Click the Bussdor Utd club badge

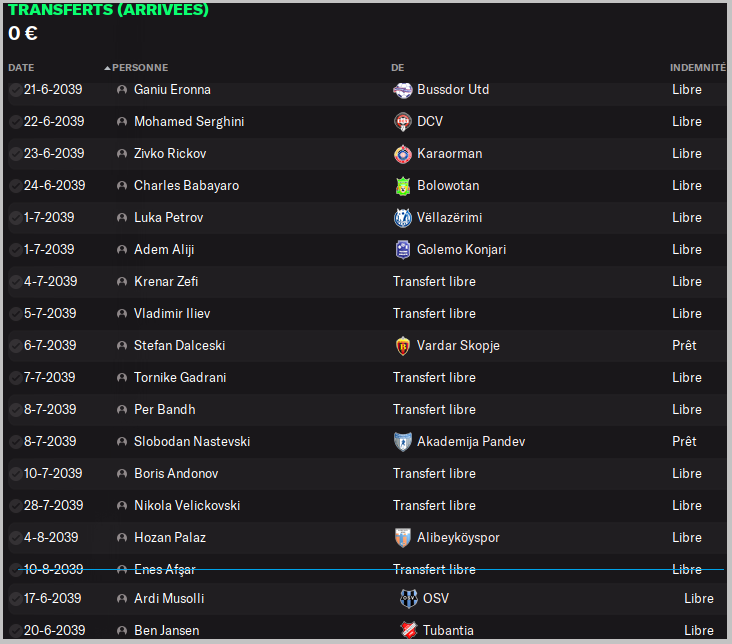402,90
